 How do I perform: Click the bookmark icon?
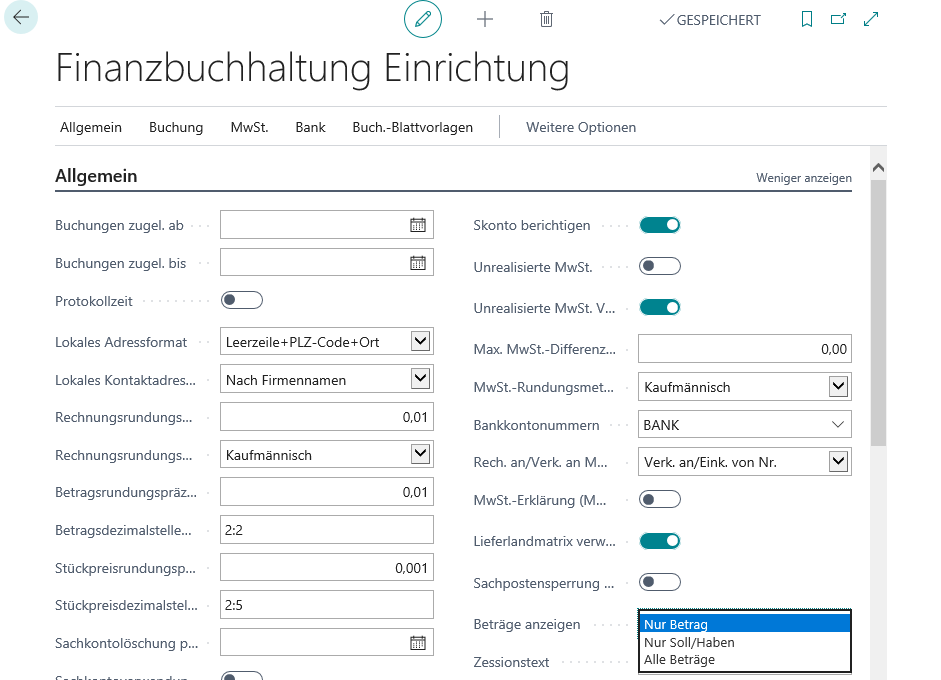[x=807, y=19]
